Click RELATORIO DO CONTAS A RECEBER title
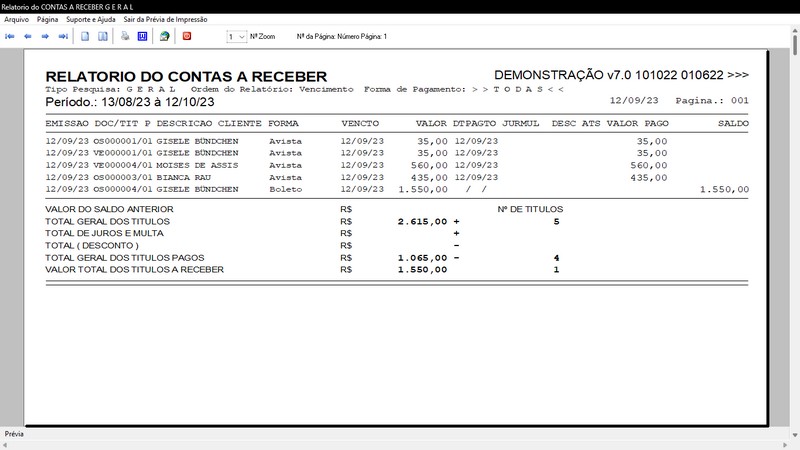This screenshot has height=450, width=800. point(186,77)
